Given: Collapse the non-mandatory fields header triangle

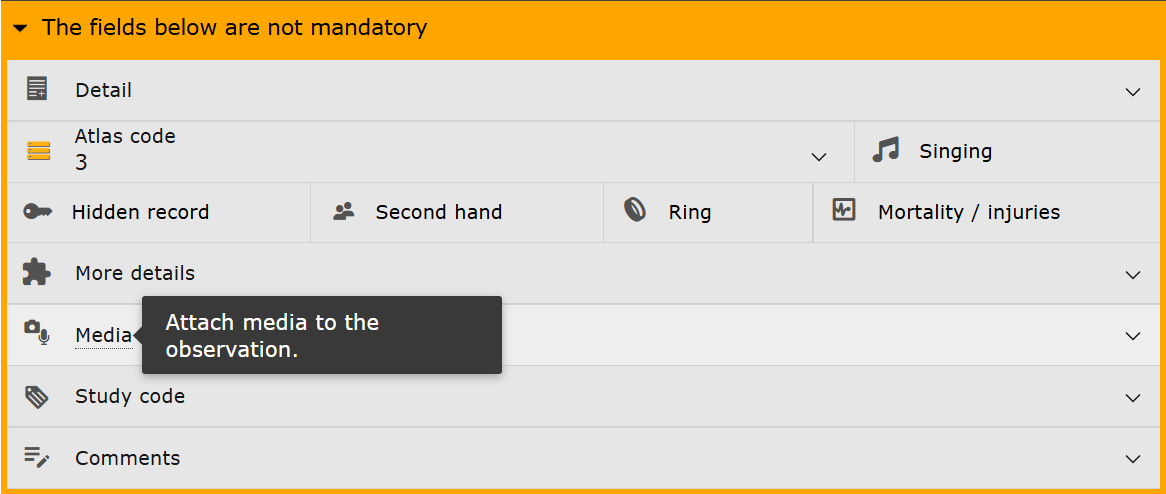Looking at the screenshot, I should pyautogui.click(x=20, y=29).
